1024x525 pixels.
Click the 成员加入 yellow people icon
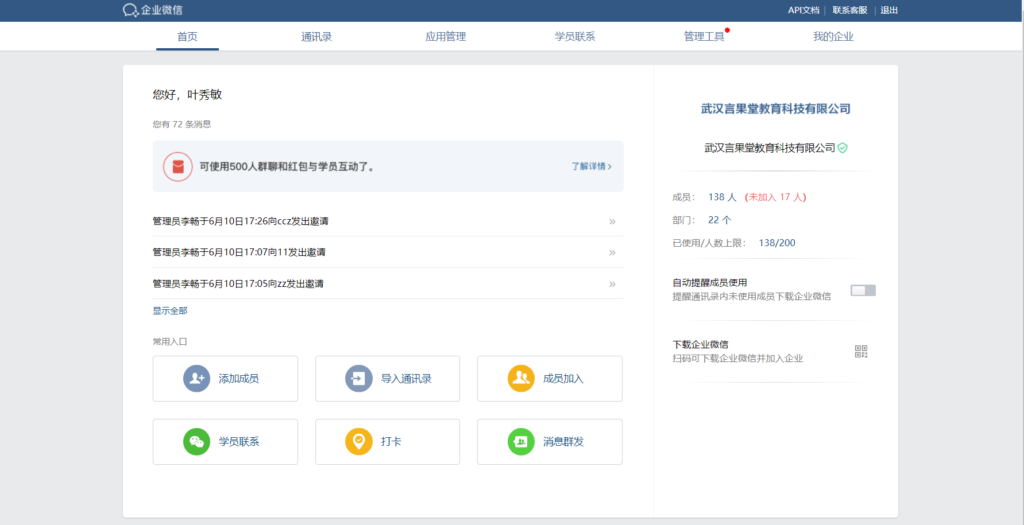(x=520, y=379)
